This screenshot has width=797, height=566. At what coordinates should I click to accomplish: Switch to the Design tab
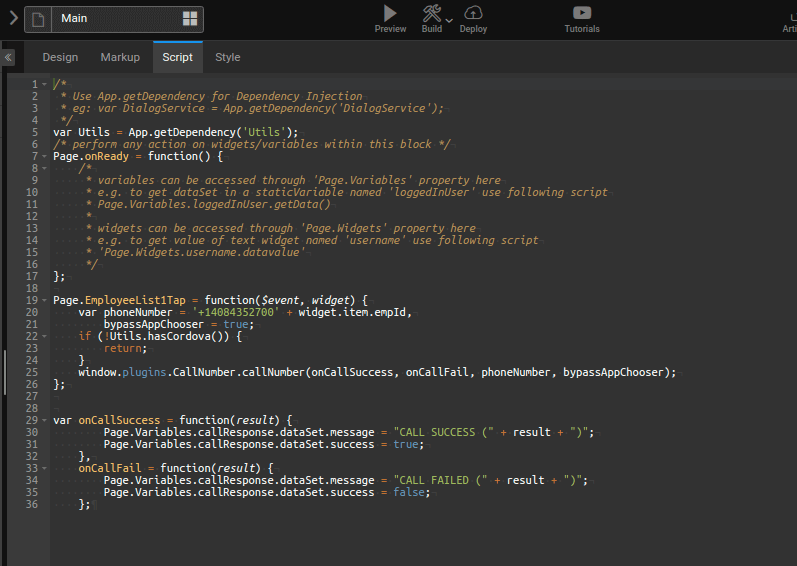click(x=60, y=57)
